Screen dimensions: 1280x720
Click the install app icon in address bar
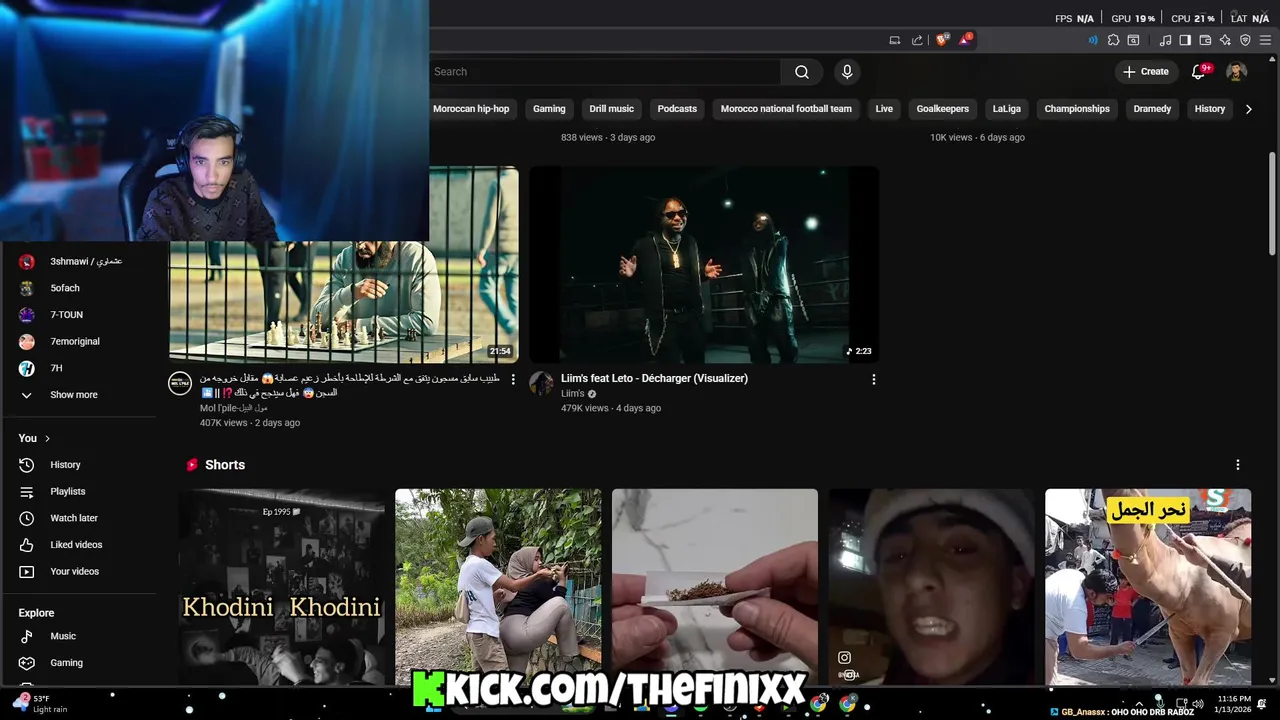[895, 40]
